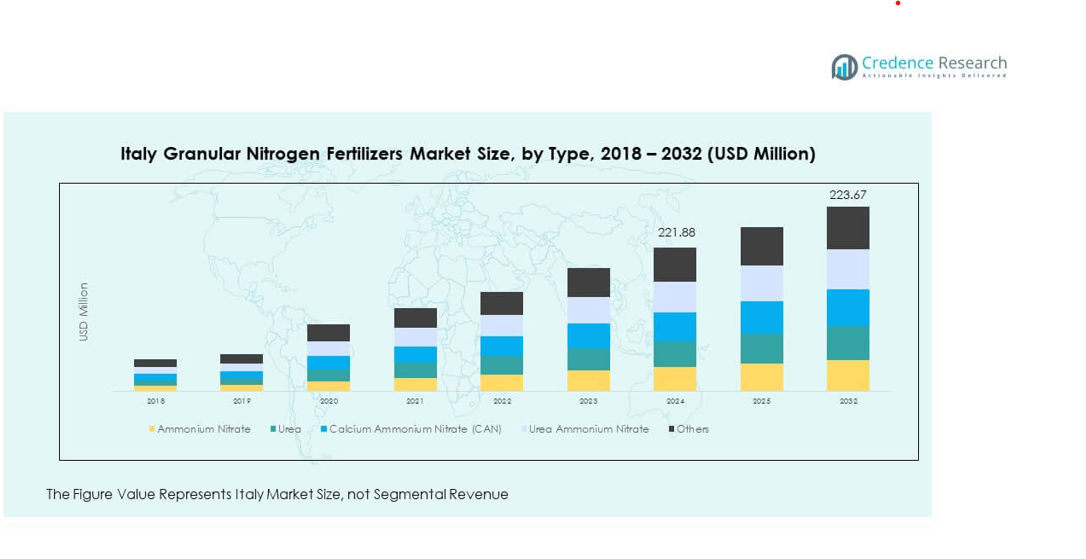This screenshot has height=559, width=1086.
Task: Click the 2021 x-axis year label
Action: [x=415, y=401]
